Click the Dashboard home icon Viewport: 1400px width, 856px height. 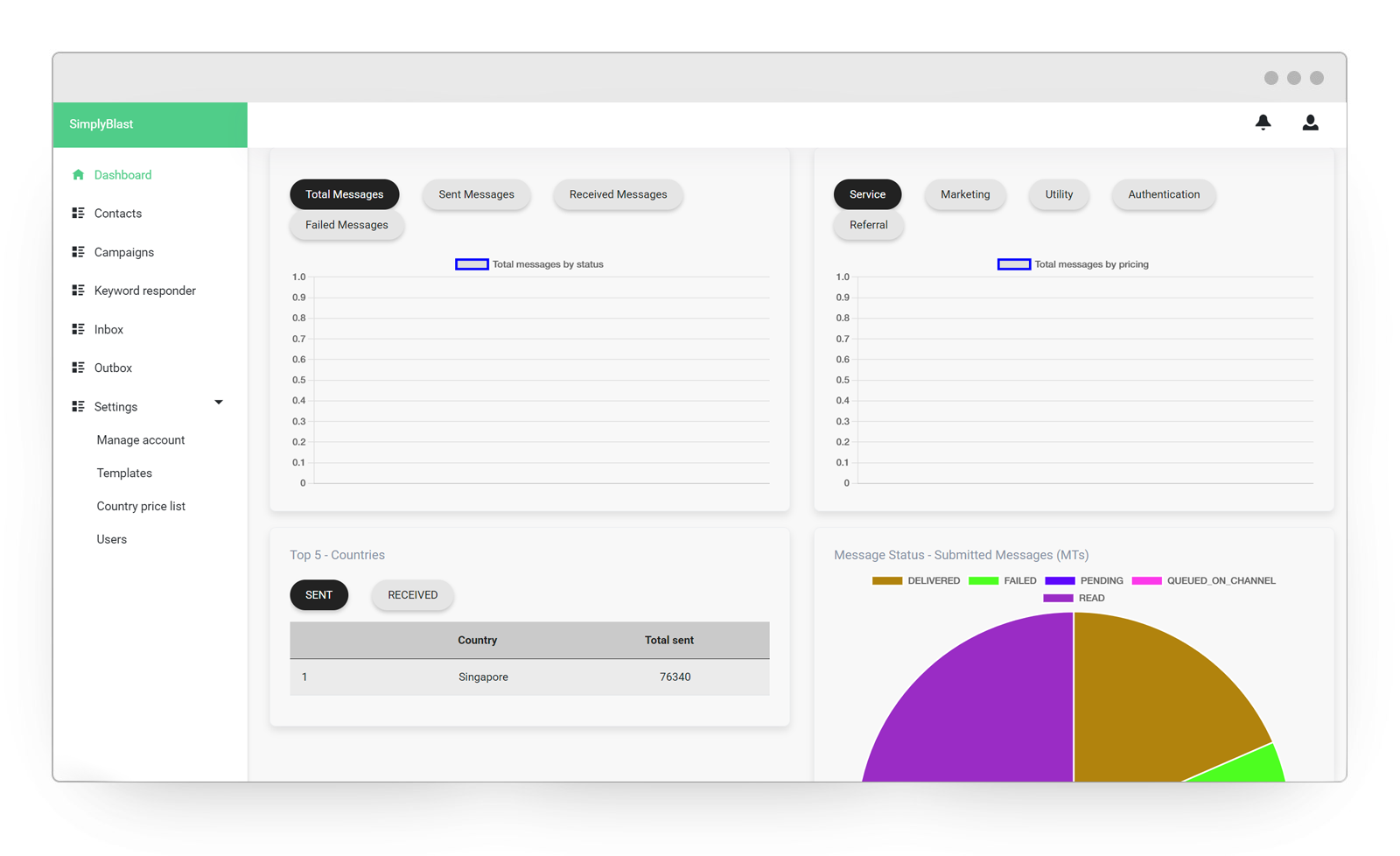tap(78, 175)
